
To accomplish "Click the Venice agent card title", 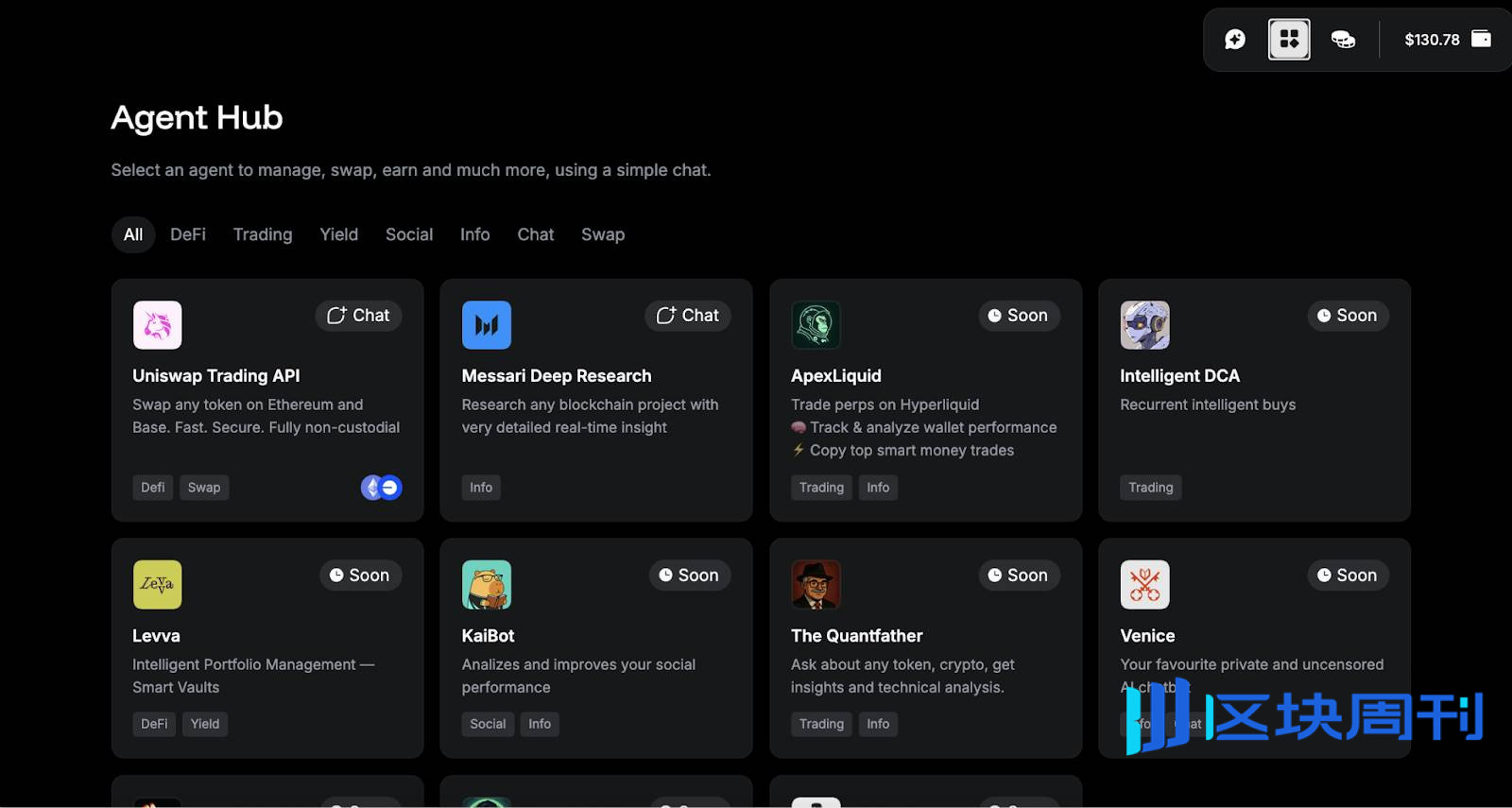I will (x=1147, y=636).
